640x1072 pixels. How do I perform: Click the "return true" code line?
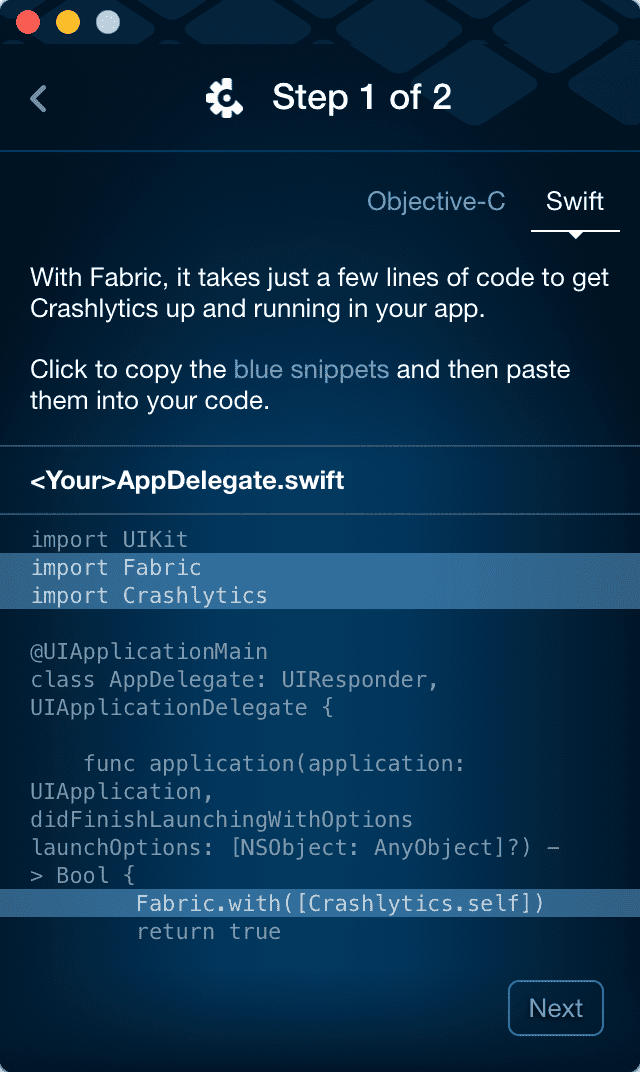(x=208, y=931)
